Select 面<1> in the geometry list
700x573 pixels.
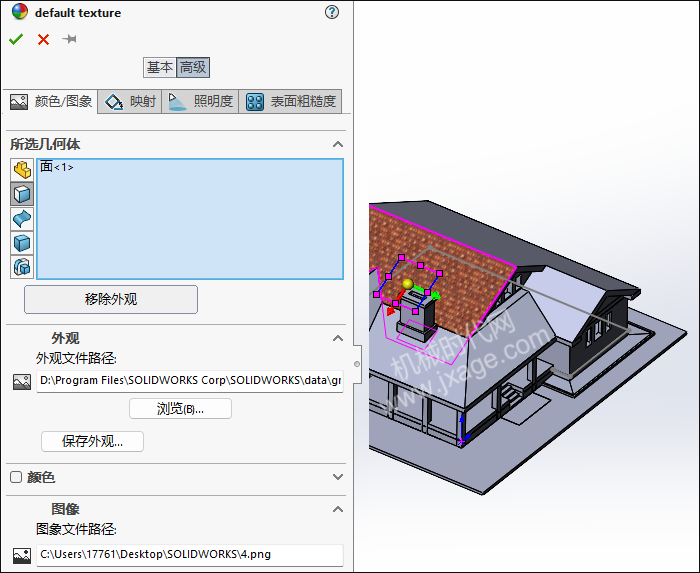click(x=57, y=167)
